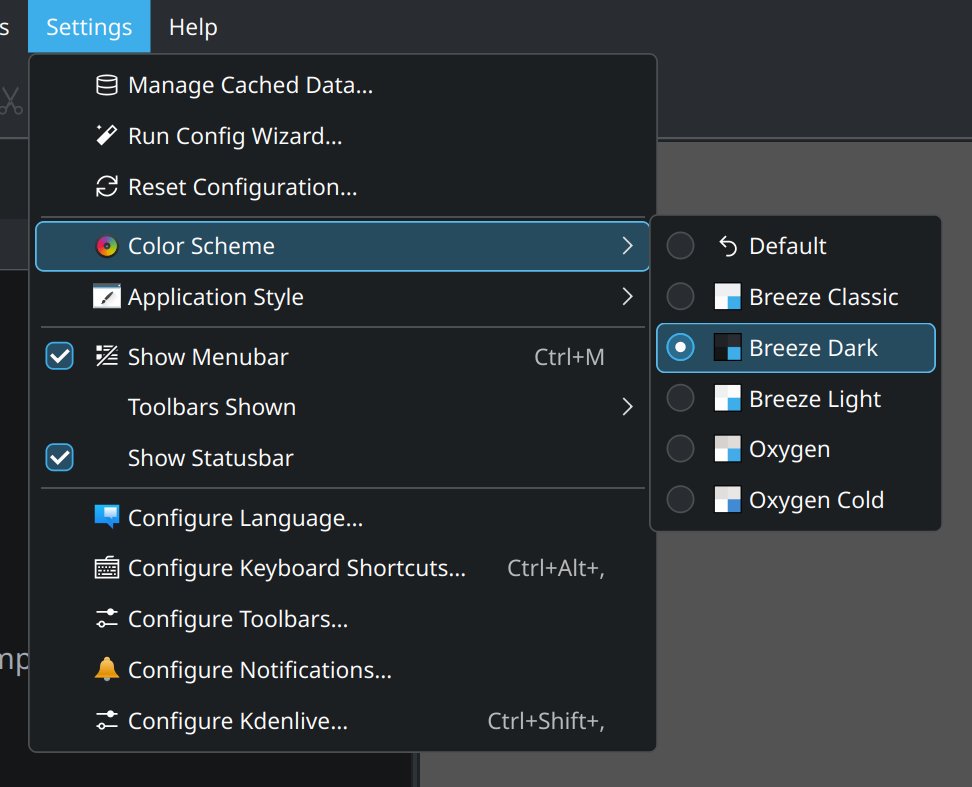This screenshot has width=972, height=787.
Task: Click the Toolbars Shown label
Action: [x=212, y=407]
